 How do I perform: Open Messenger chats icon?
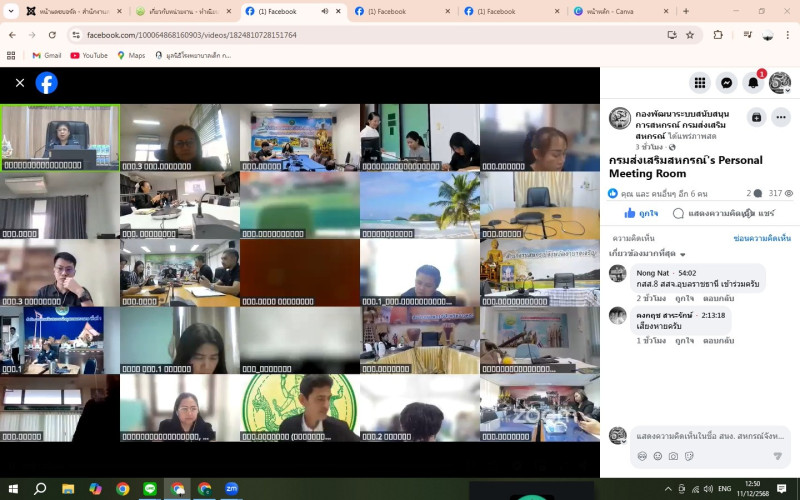(727, 83)
